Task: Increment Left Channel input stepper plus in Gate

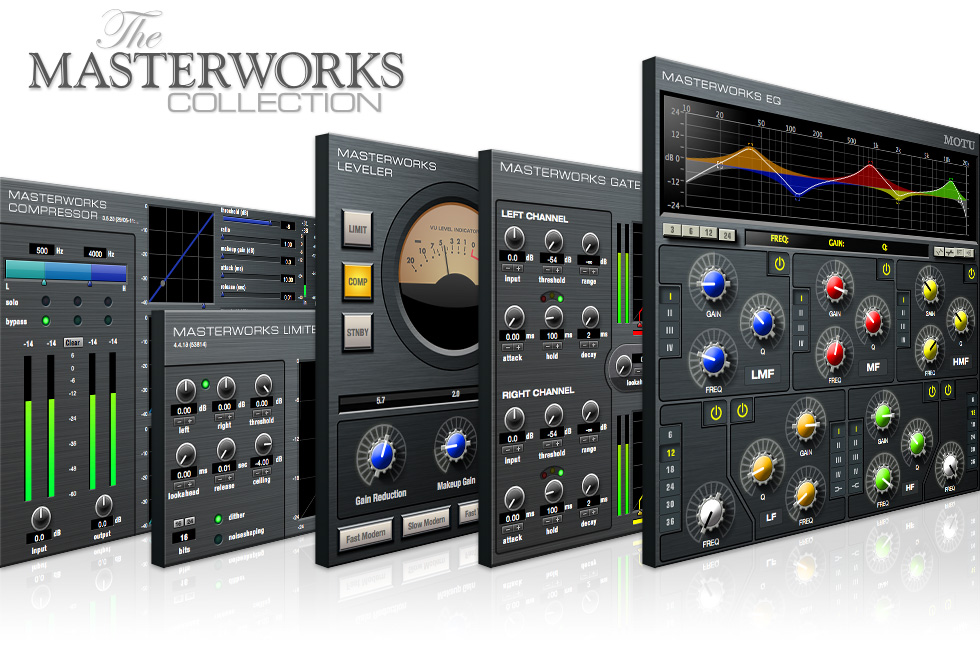Action: pos(518,269)
